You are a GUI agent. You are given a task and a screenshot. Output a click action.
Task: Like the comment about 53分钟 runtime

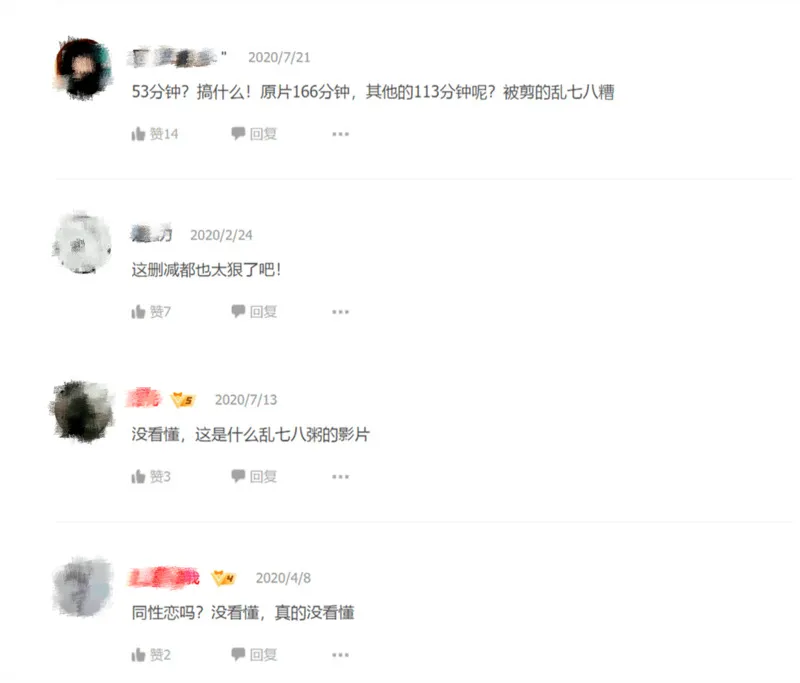point(155,134)
